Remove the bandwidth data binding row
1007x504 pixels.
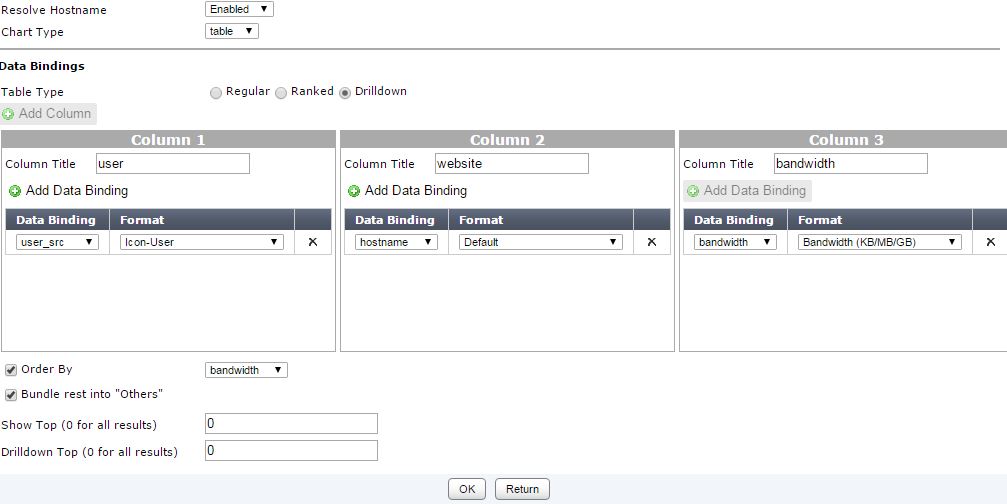pos(991,242)
